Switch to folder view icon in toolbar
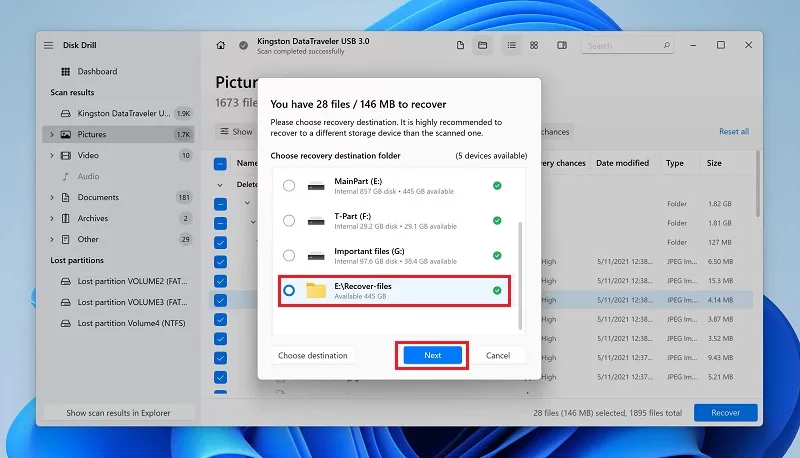Screen dimensions: 800x458 482,45
